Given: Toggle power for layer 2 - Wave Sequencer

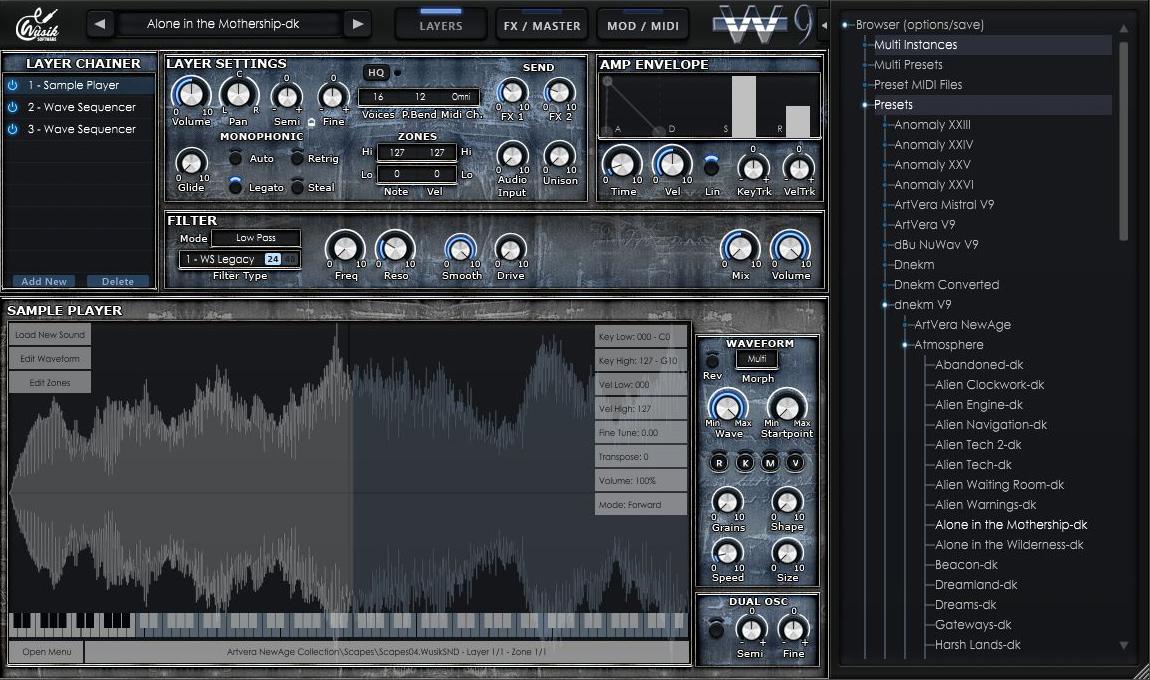Looking at the screenshot, I should [12, 107].
